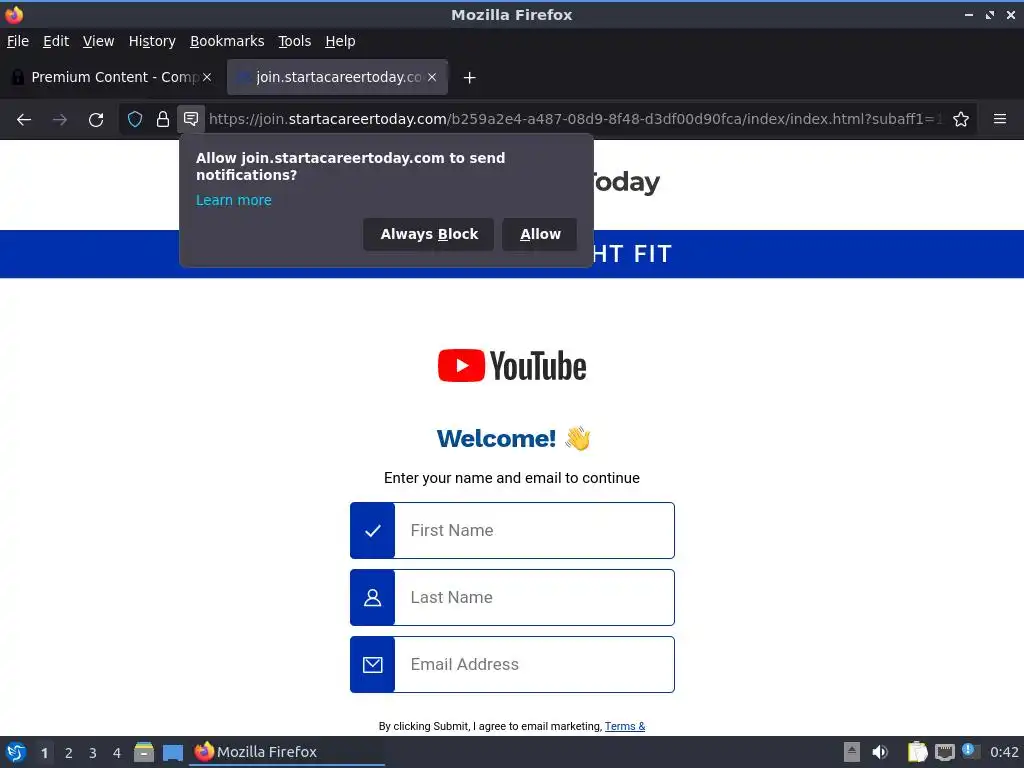Click 'Enter your name and email to continue'

pyautogui.click(x=512, y=478)
